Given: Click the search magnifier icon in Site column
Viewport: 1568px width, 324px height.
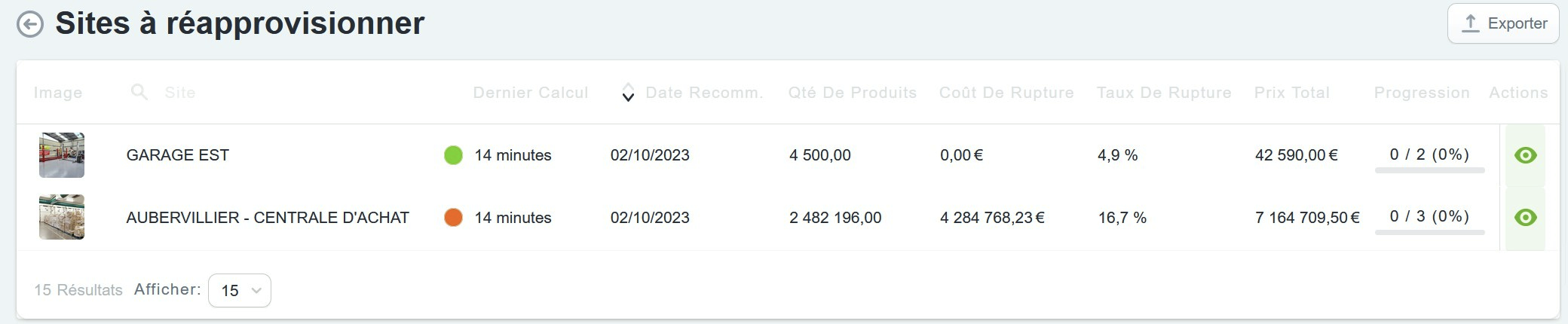Looking at the screenshot, I should tap(139, 93).
